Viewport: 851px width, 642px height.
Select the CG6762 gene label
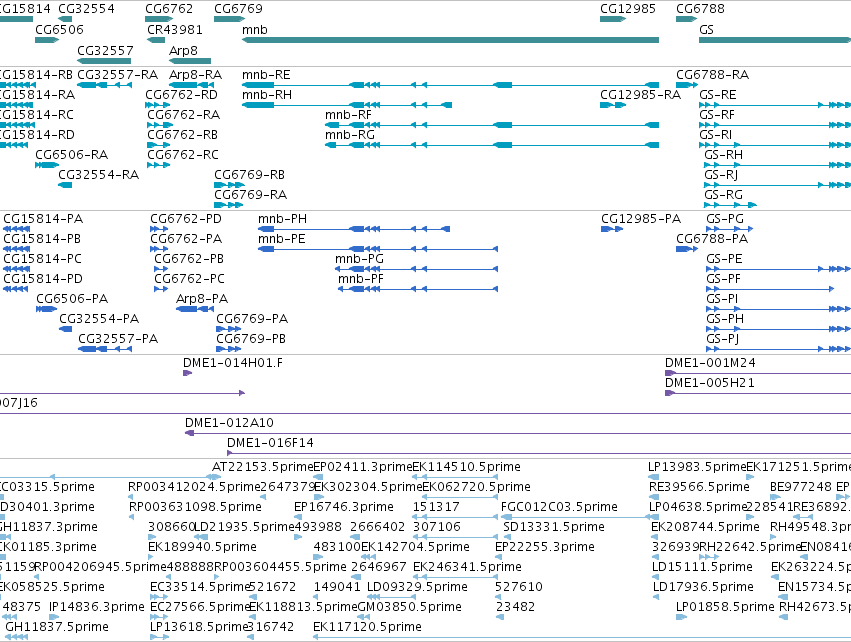pos(169,9)
